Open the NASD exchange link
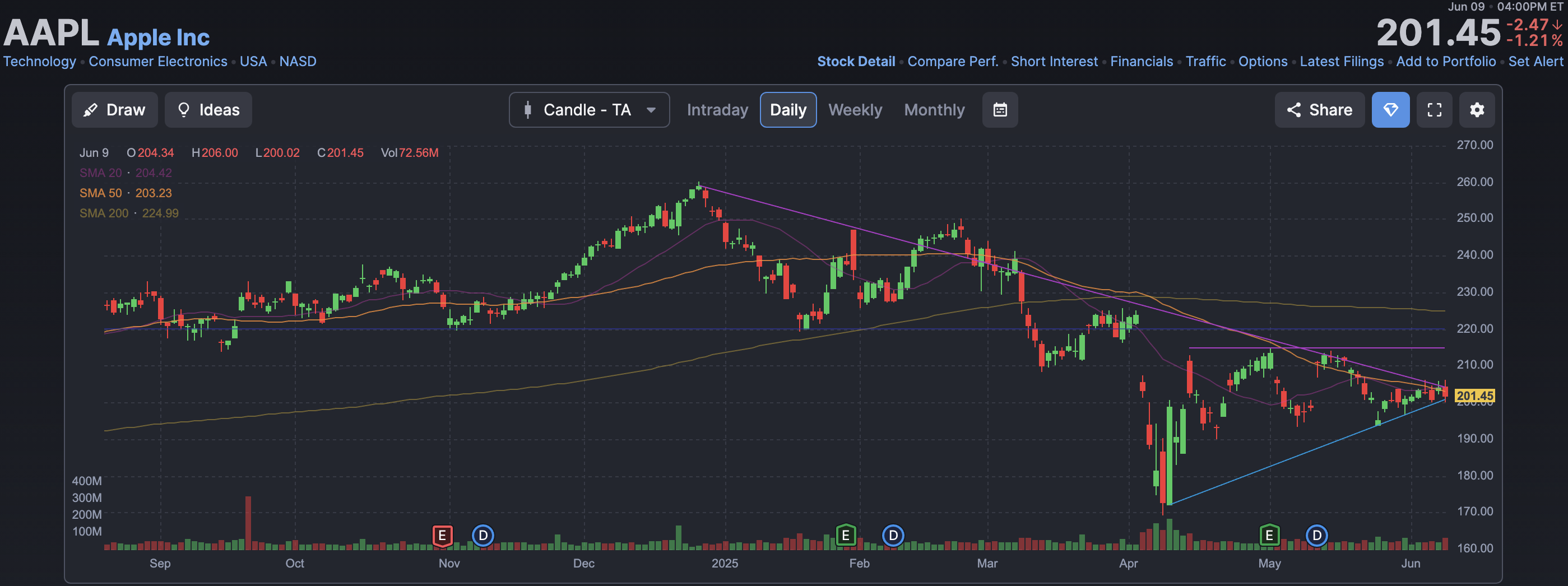Viewport: 1568px width, 586px height. pos(298,62)
